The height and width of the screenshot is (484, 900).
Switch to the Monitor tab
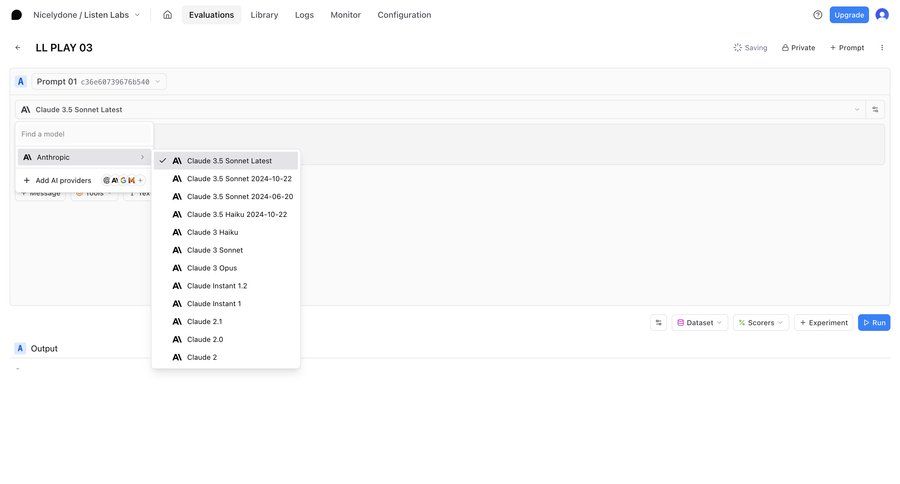(x=346, y=15)
